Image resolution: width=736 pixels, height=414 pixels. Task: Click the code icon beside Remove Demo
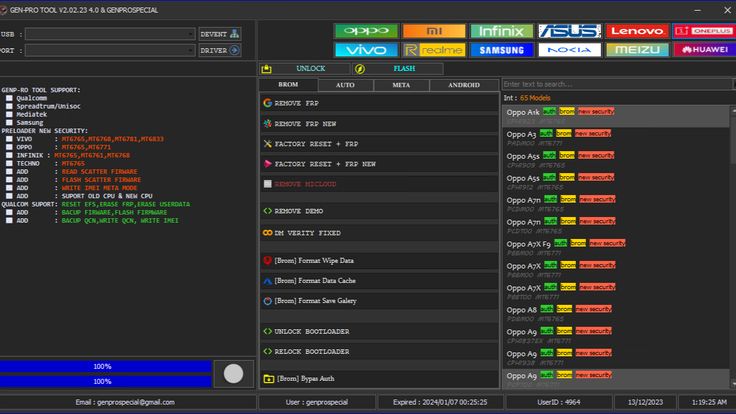[x=268, y=211]
